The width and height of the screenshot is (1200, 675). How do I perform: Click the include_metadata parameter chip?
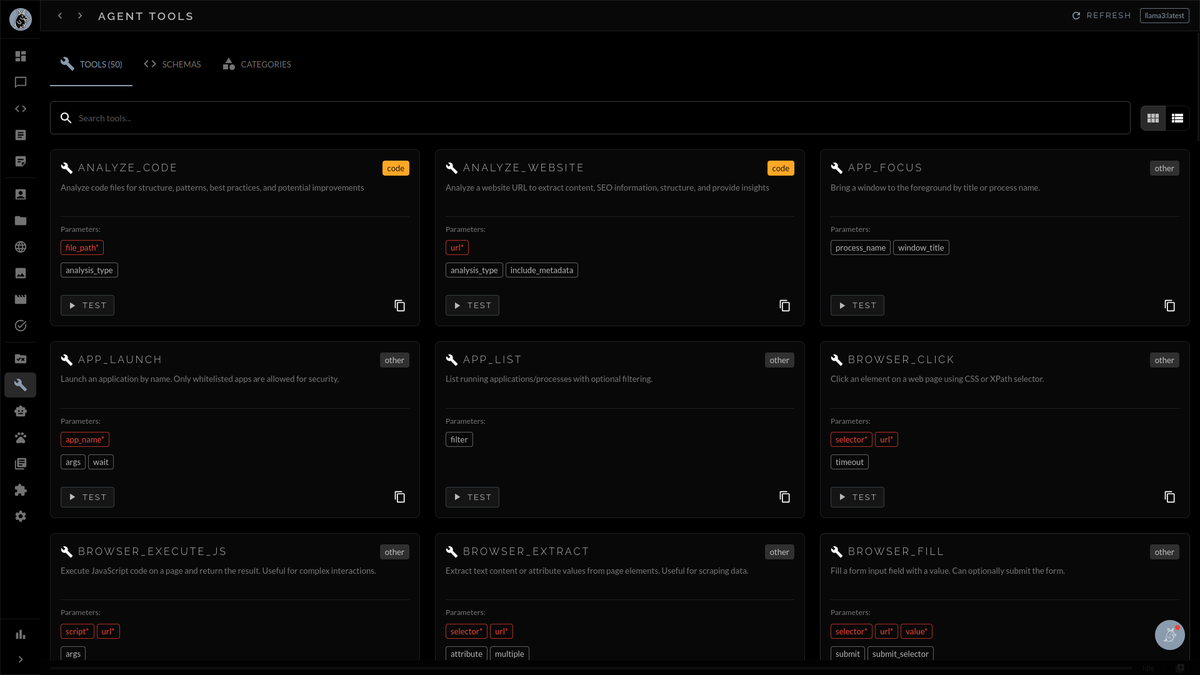point(542,270)
